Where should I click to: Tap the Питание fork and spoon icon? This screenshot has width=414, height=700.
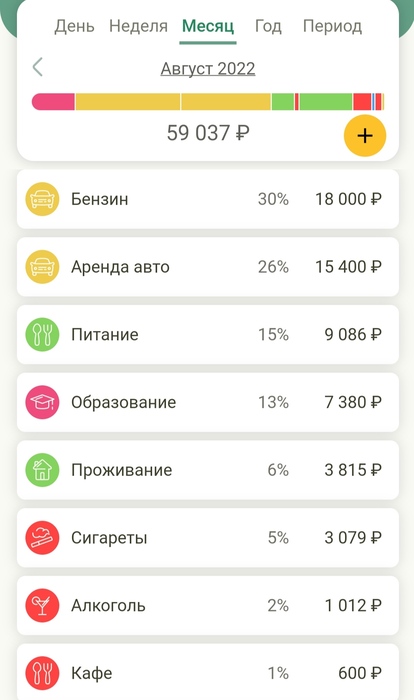tap(42, 335)
